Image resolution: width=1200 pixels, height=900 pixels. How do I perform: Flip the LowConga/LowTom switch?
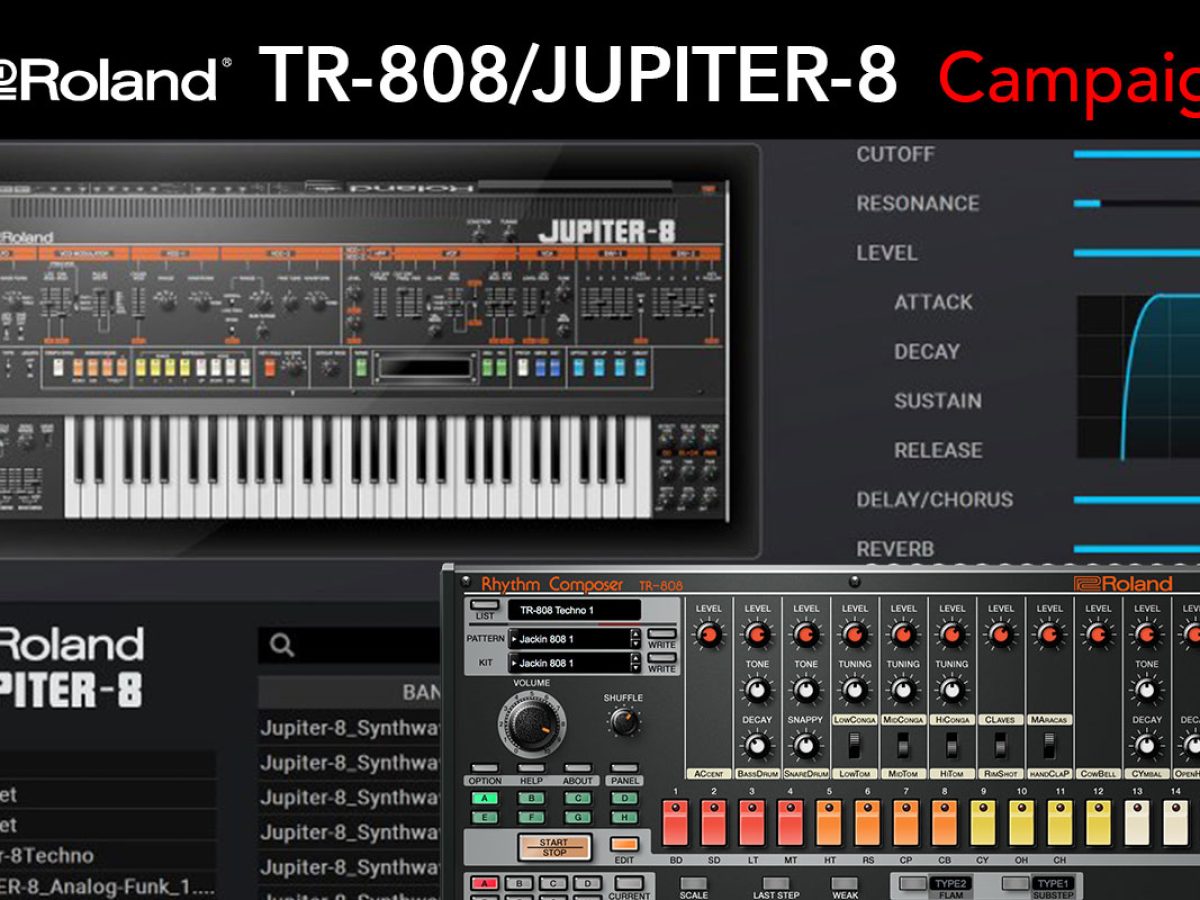tap(855, 745)
